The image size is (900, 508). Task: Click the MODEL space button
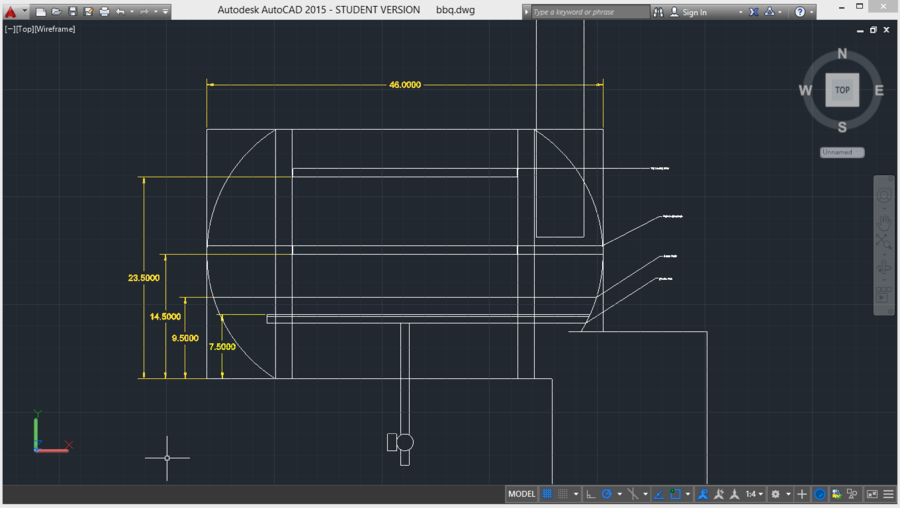tap(521, 494)
